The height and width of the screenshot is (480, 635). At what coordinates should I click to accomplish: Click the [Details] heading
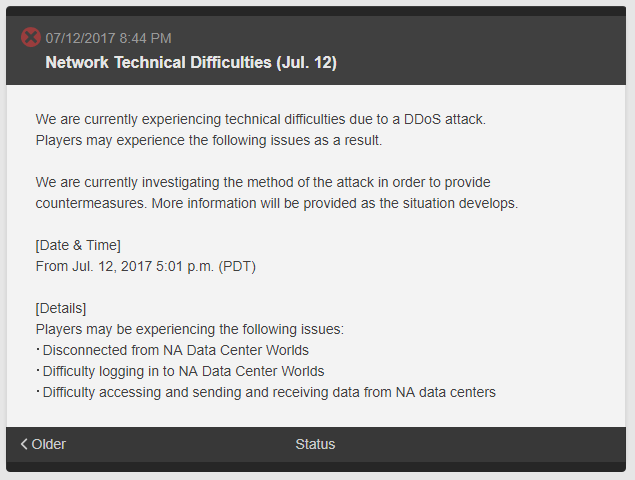(61, 308)
